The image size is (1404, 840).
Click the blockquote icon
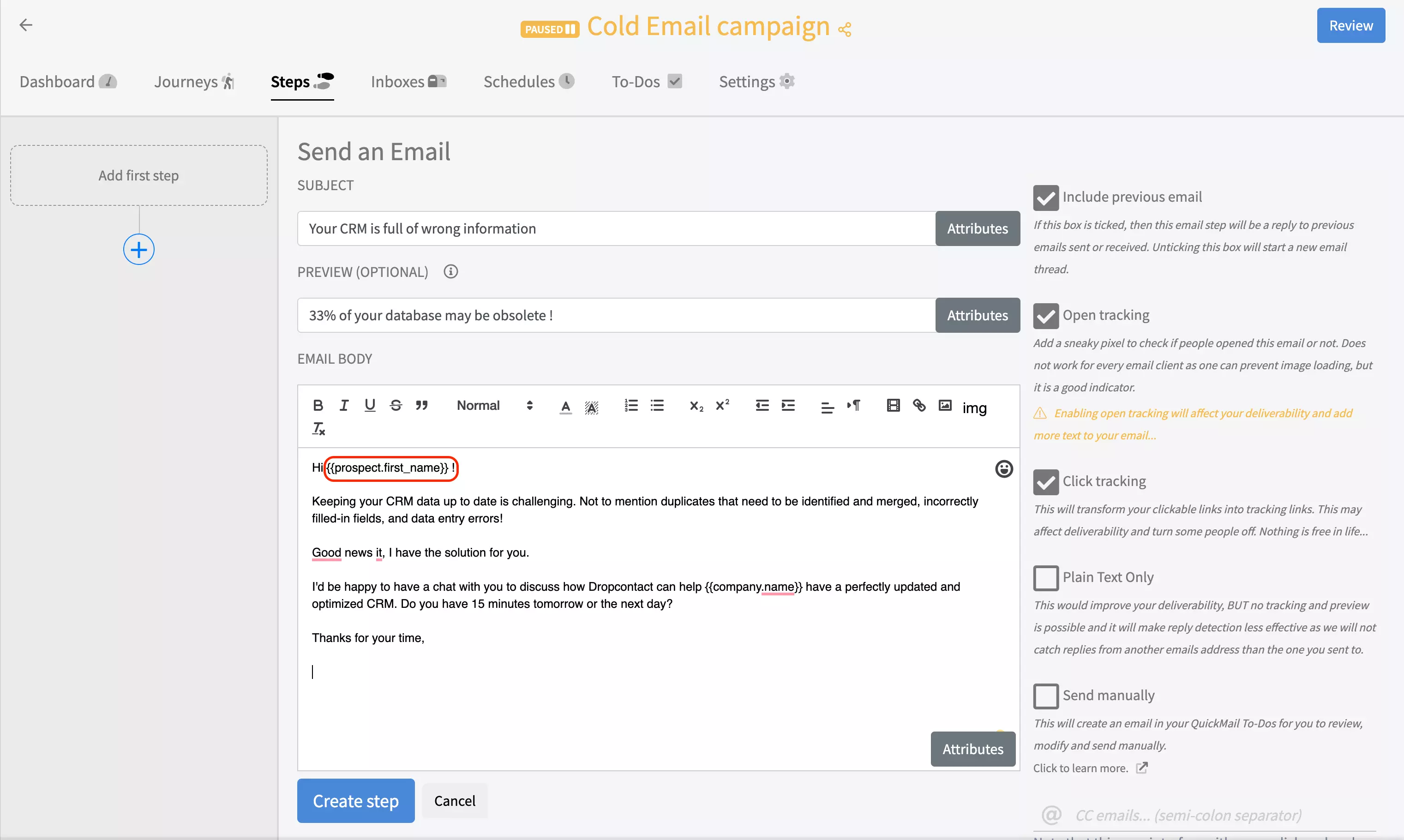tap(421, 405)
